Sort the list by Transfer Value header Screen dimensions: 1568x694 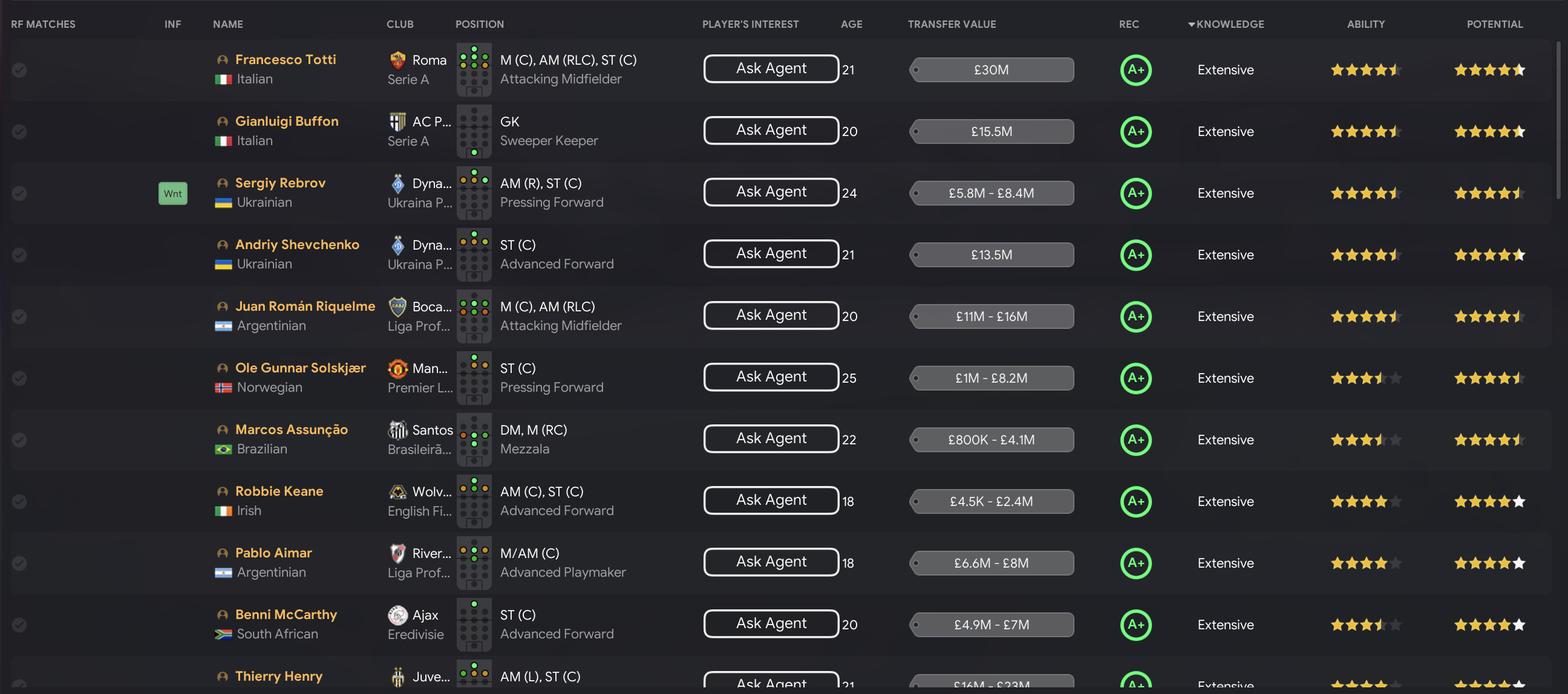pos(952,24)
